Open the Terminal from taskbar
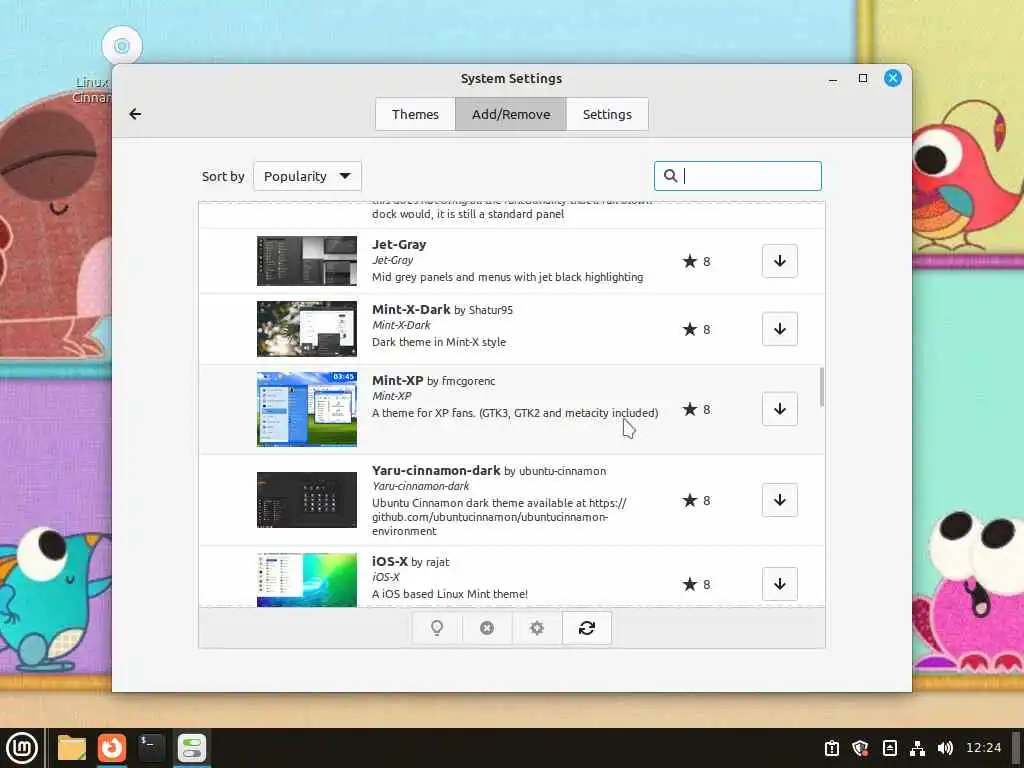1024x768 pixels. [152, 748]
